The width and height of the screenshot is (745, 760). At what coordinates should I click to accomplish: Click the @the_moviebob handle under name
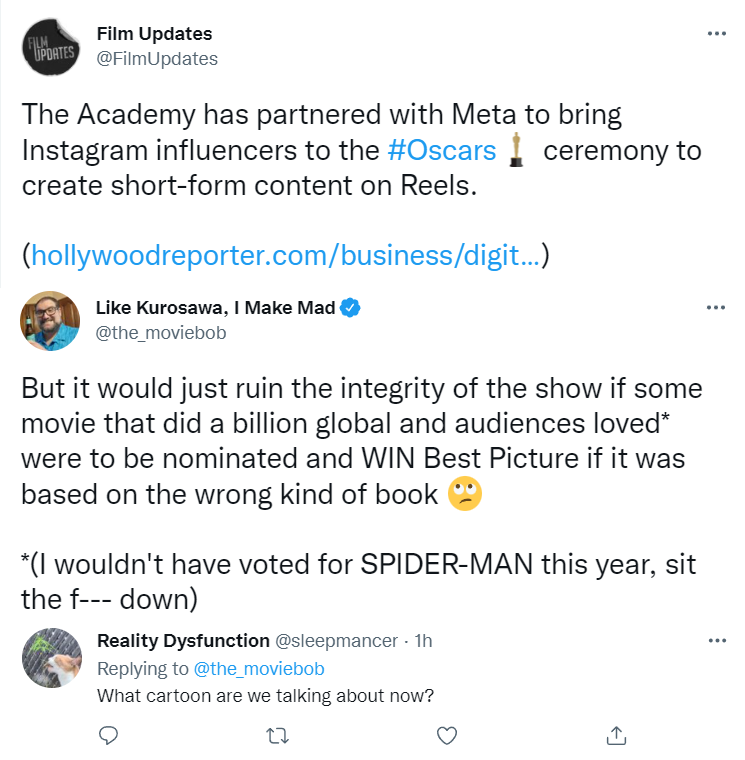pyautogui.click(x=161, y=333)
